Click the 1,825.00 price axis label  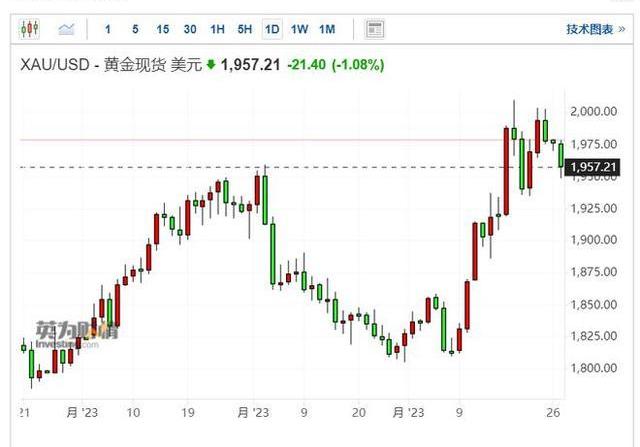coord(593,336)
